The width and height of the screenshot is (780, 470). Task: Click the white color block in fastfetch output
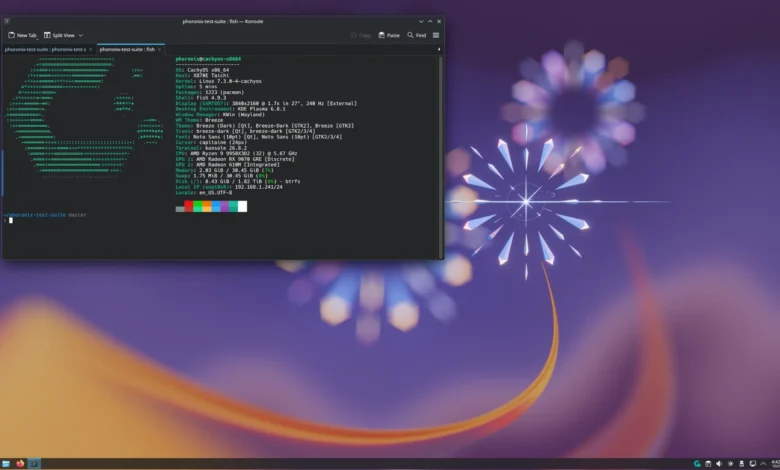click(x=242, y=206)
